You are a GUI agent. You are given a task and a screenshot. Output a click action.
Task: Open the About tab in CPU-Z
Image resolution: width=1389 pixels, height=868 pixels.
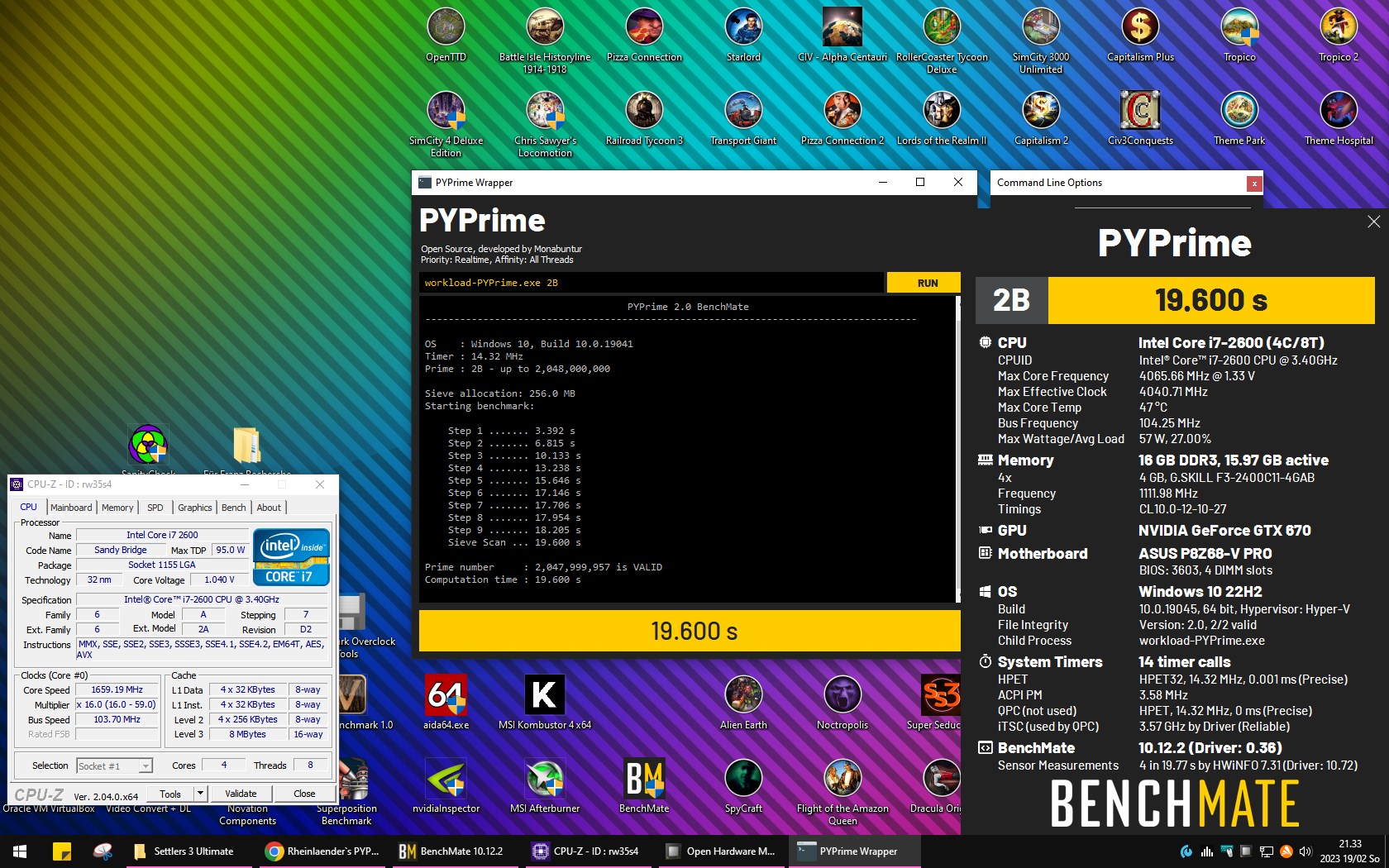point(269,508)
